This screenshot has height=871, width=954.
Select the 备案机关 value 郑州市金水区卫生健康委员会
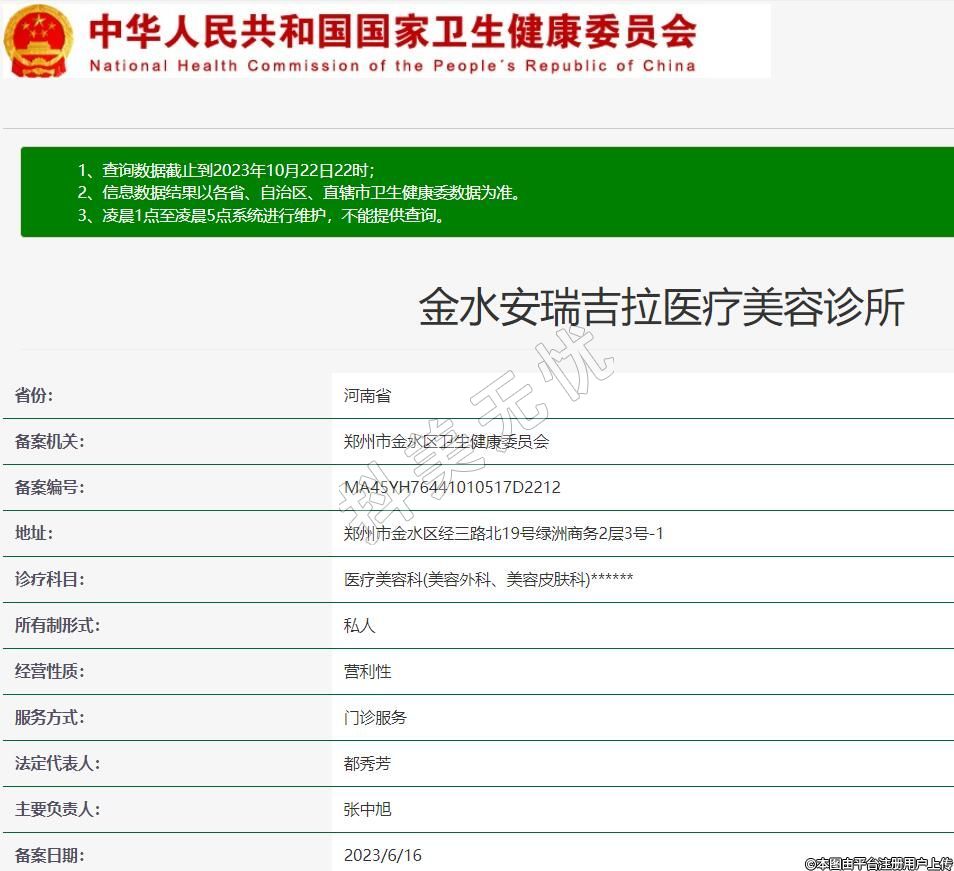[x=446, y=441]
